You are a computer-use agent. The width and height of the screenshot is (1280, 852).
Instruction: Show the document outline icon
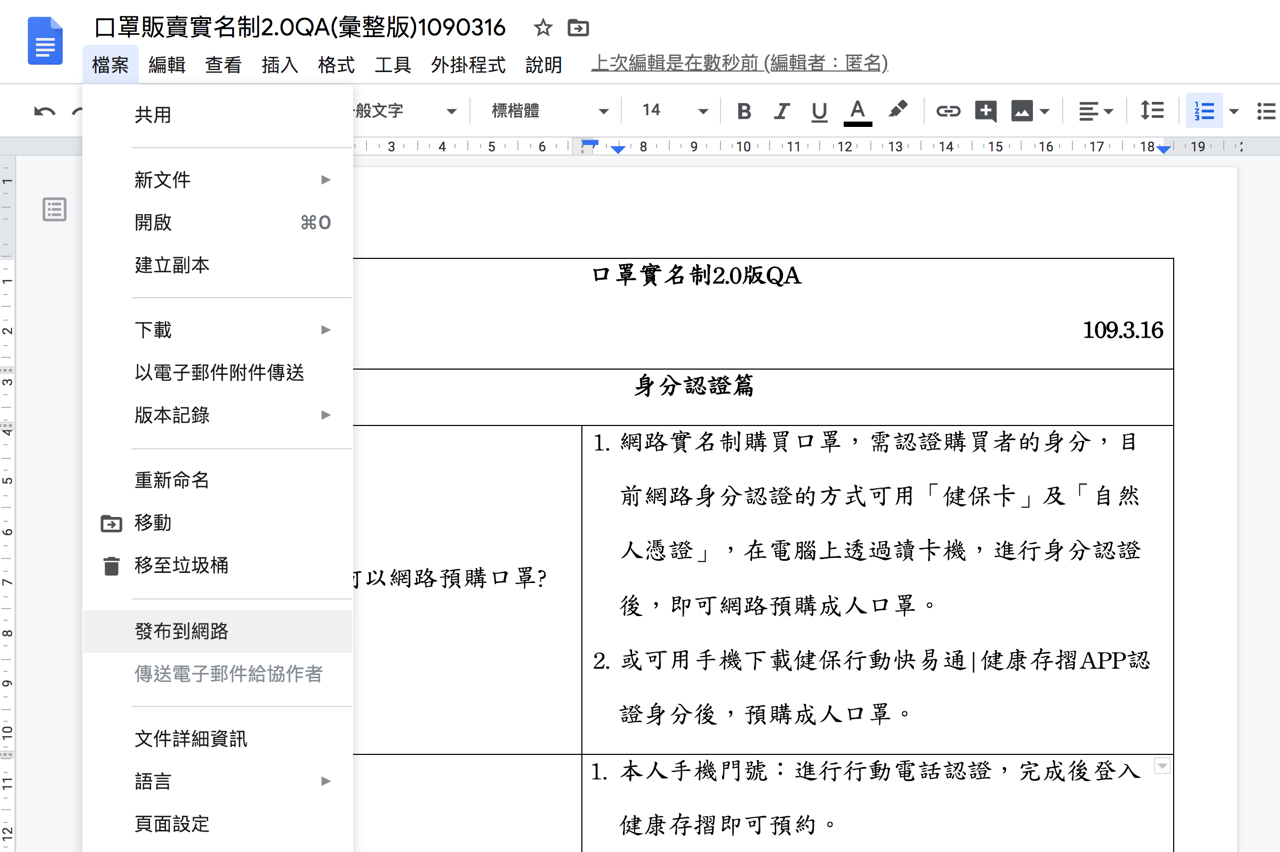coord(54,209)
